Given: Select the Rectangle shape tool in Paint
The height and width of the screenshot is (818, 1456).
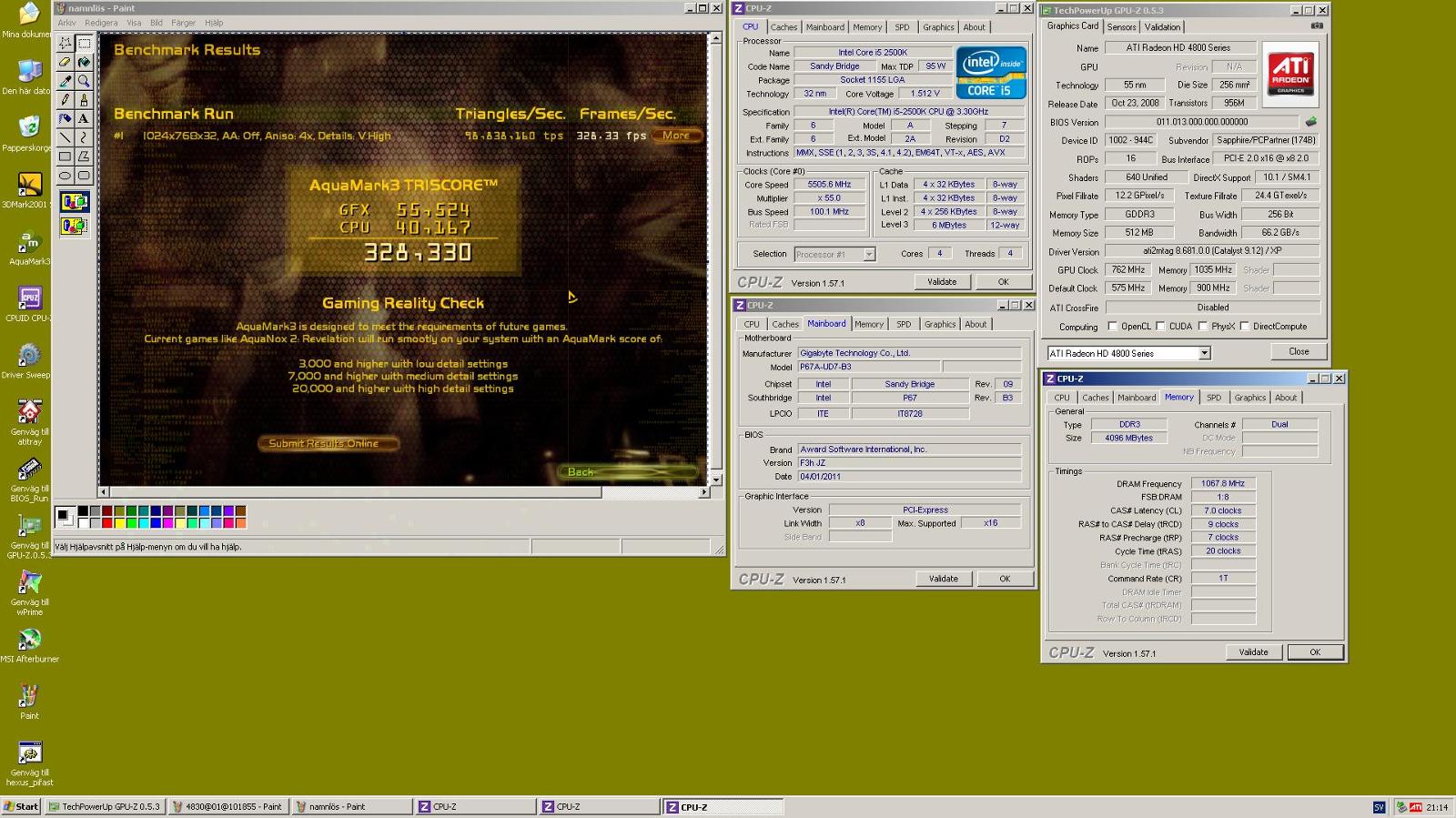Looking at the screenshot, I should (66, 157).
